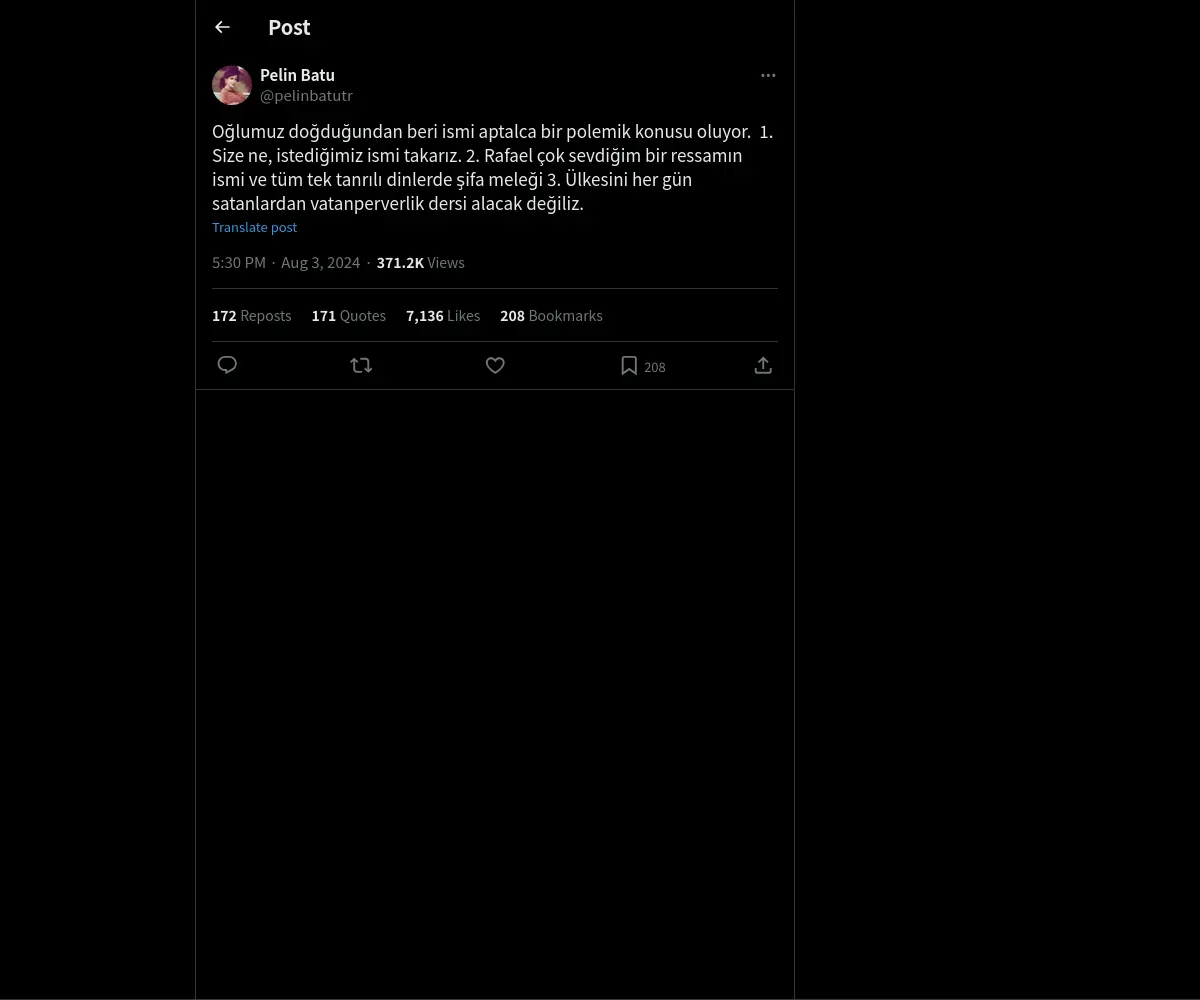
Task: Like the post with the heart icon
Action: click(x=495, y=365)
